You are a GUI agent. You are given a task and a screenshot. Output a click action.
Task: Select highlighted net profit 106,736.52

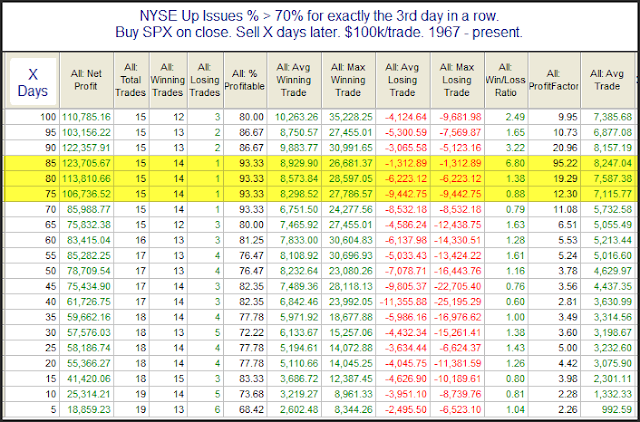[86, 194]
